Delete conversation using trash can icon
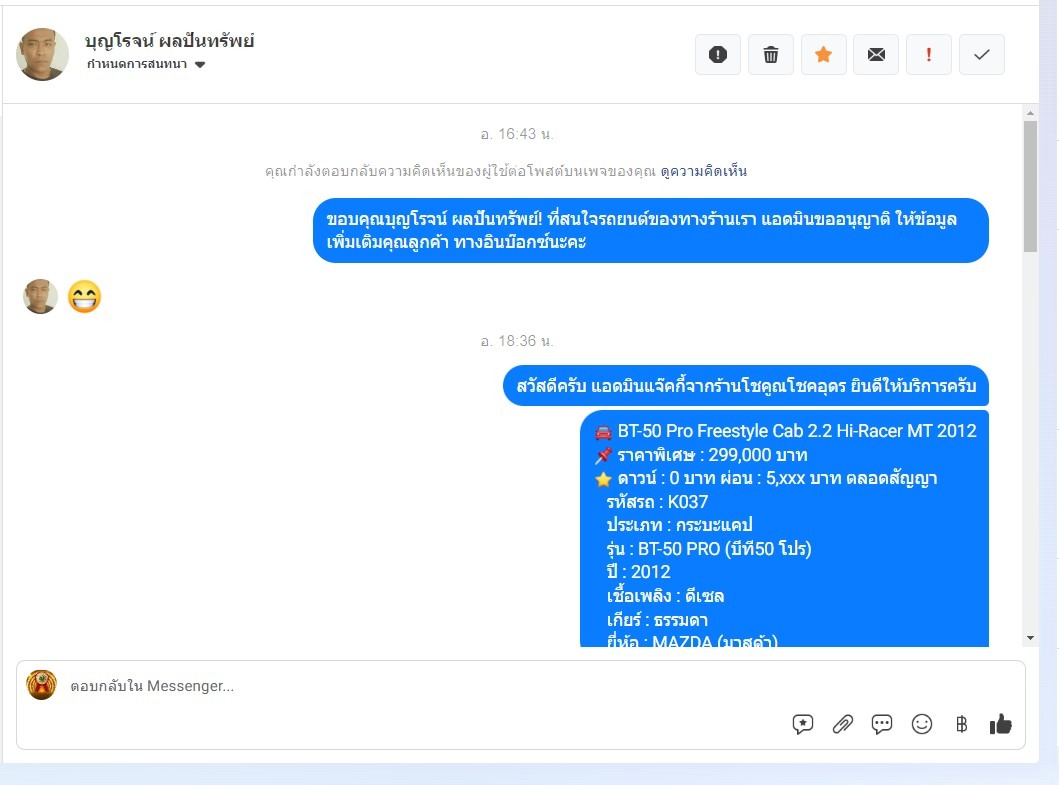This screenshot has height=785, width=1059. [x=771, y=55]
